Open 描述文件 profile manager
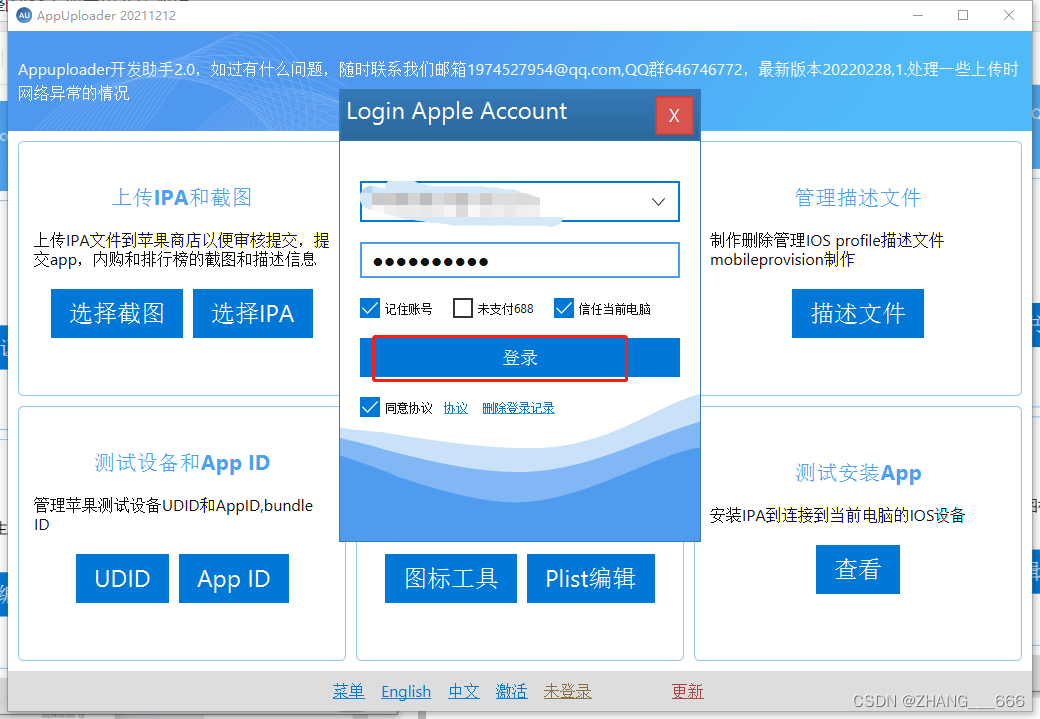Screen dimensions: 1040x719 [x=858, y=313]
